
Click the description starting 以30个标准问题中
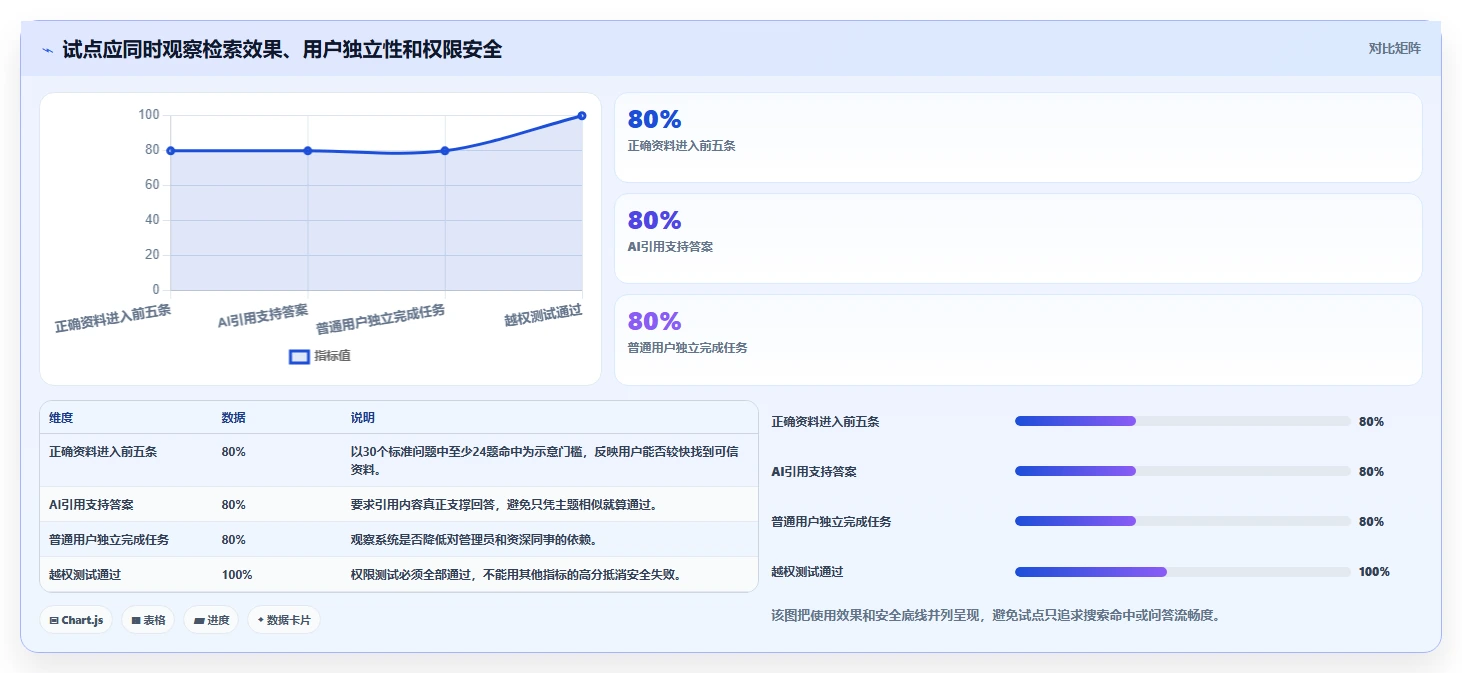[x=545, y=461]
